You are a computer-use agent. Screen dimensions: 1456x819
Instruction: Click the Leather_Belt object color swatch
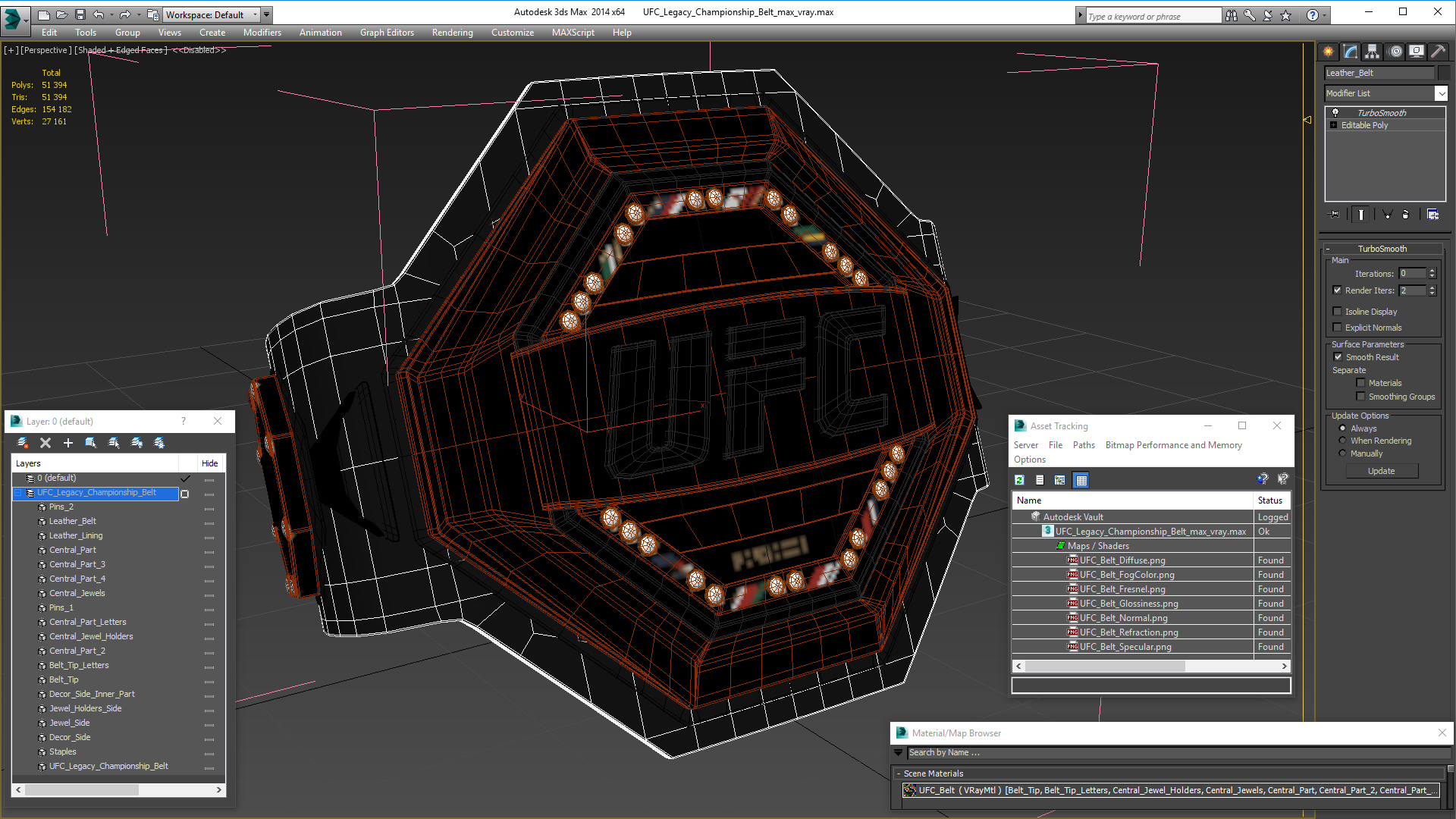point(1444,73)
